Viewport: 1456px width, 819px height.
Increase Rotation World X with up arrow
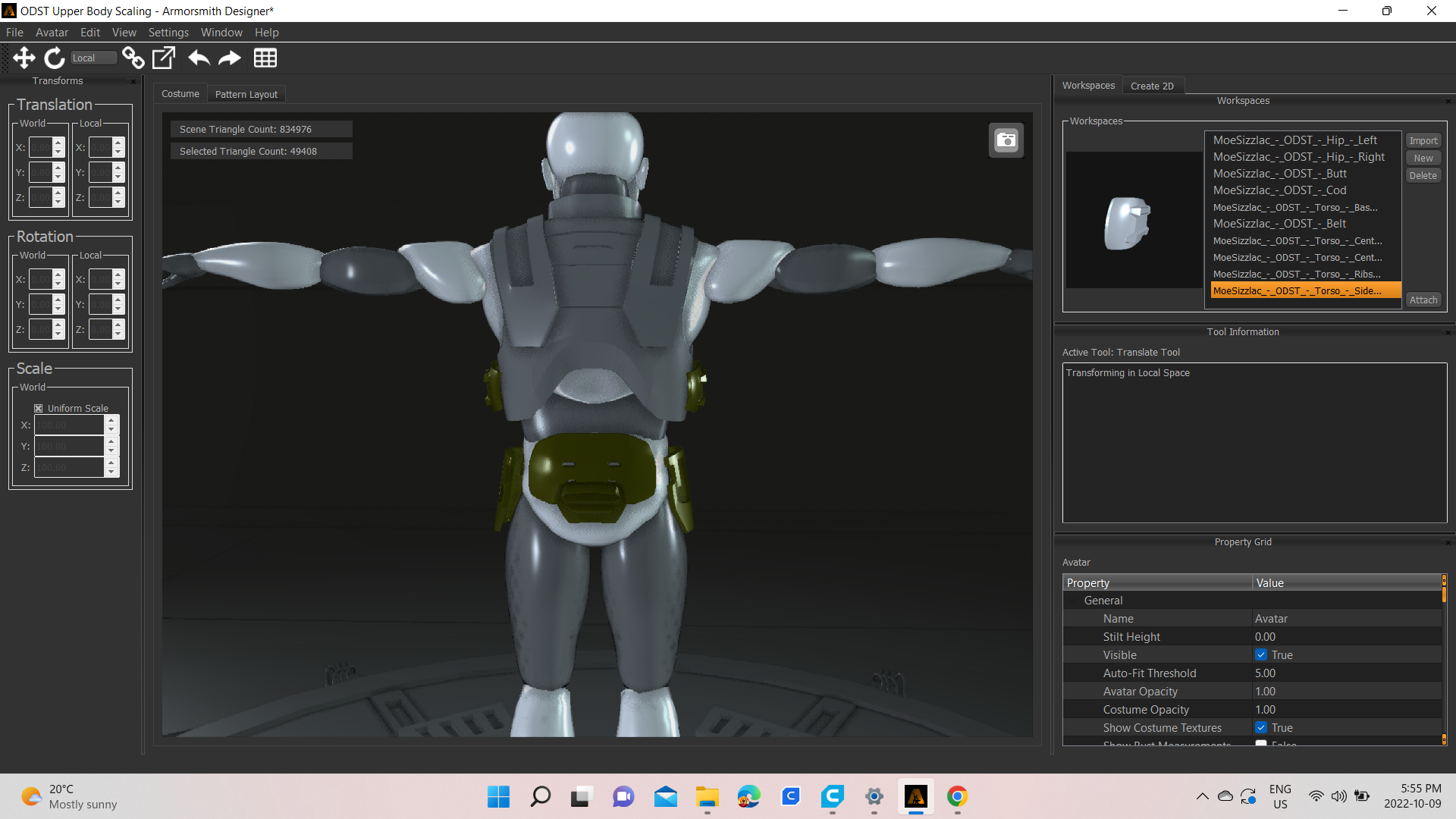click(x=58, y=275)
